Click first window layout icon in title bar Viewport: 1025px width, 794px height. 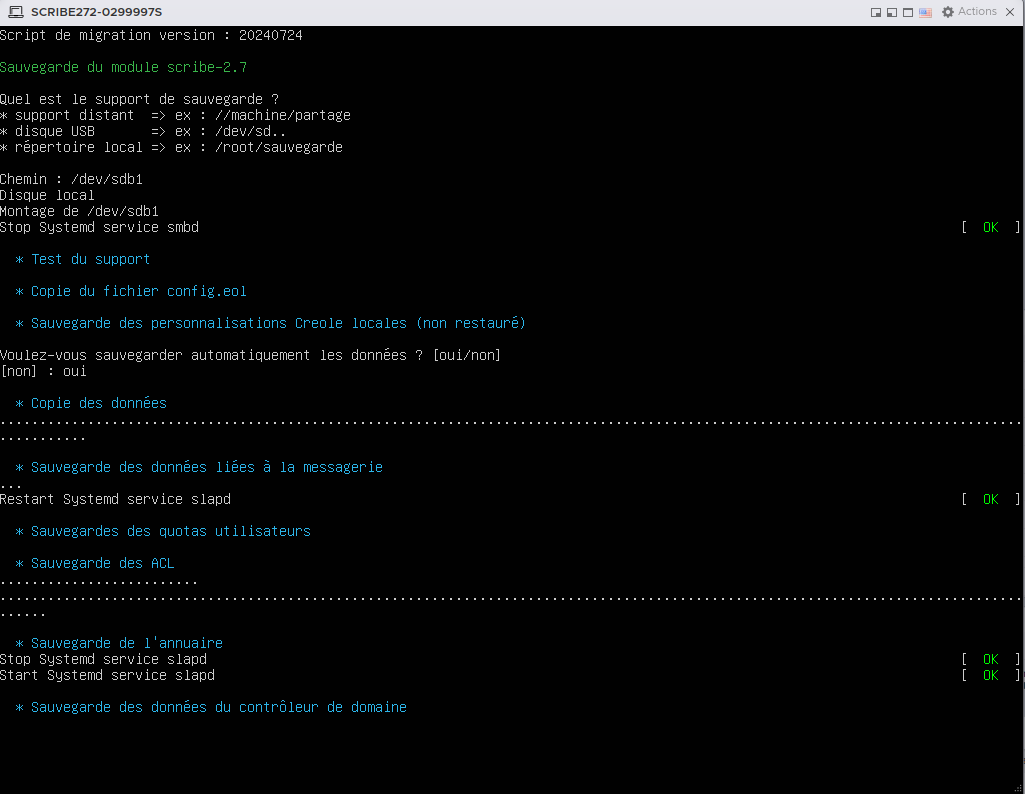coord(876,12)
